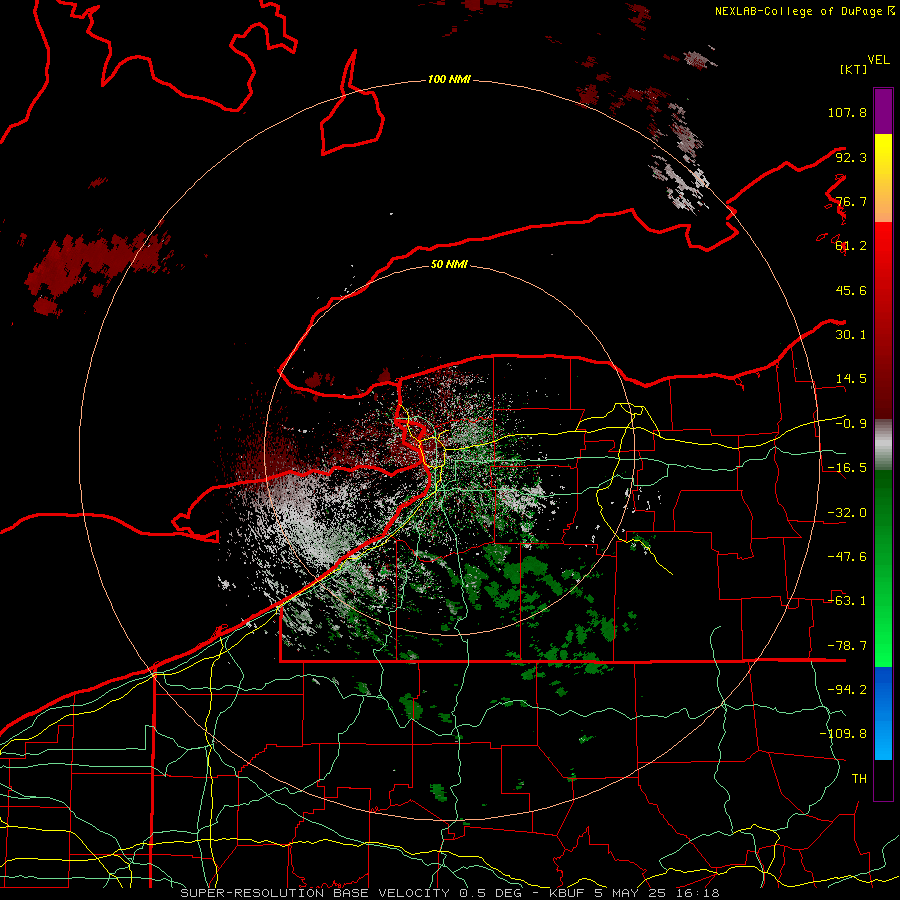Click the [KT] units label
This screenshot has width=900, height=900.
pos(853,69)
